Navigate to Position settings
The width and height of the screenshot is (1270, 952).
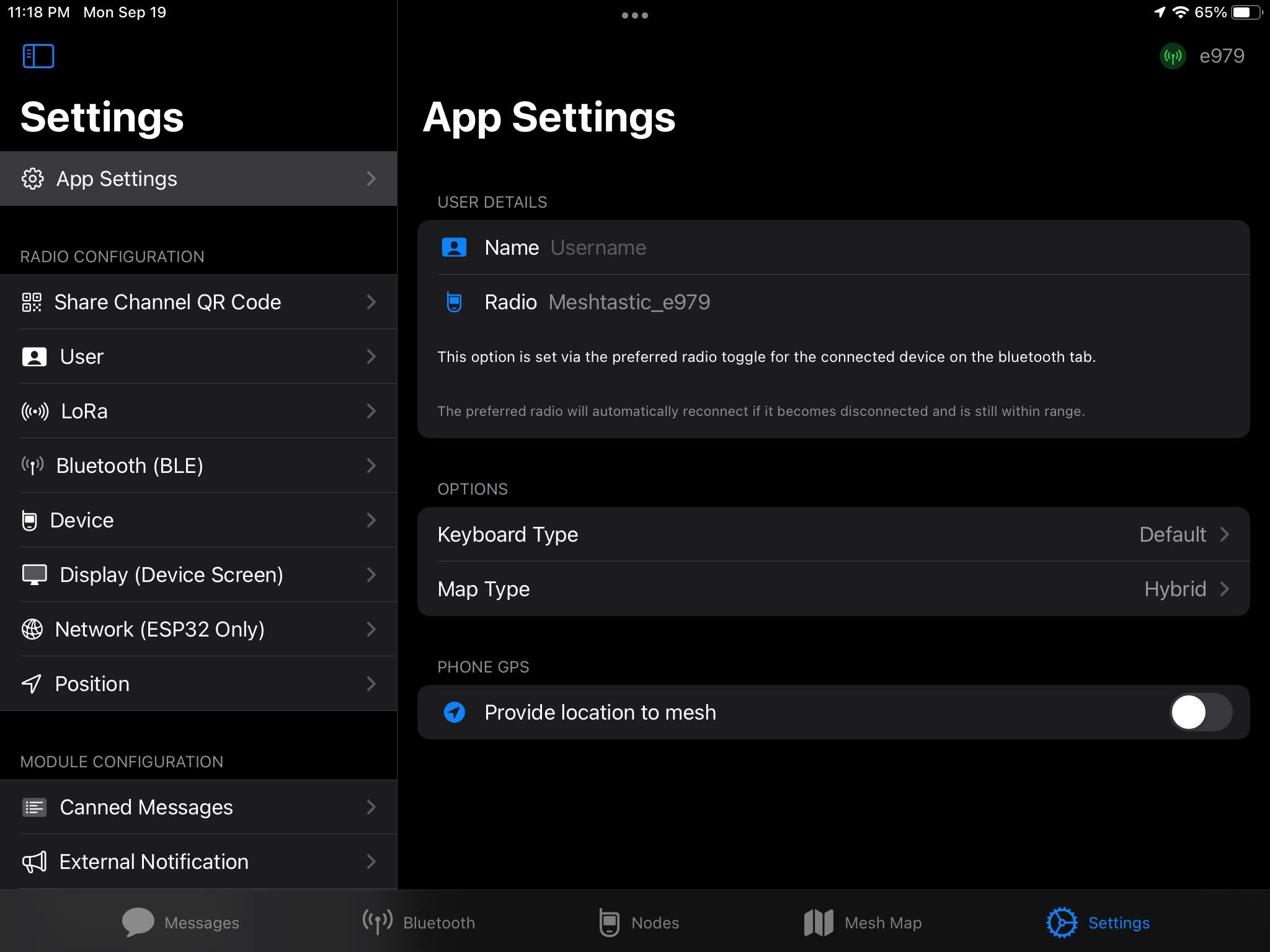coord(198,683)
